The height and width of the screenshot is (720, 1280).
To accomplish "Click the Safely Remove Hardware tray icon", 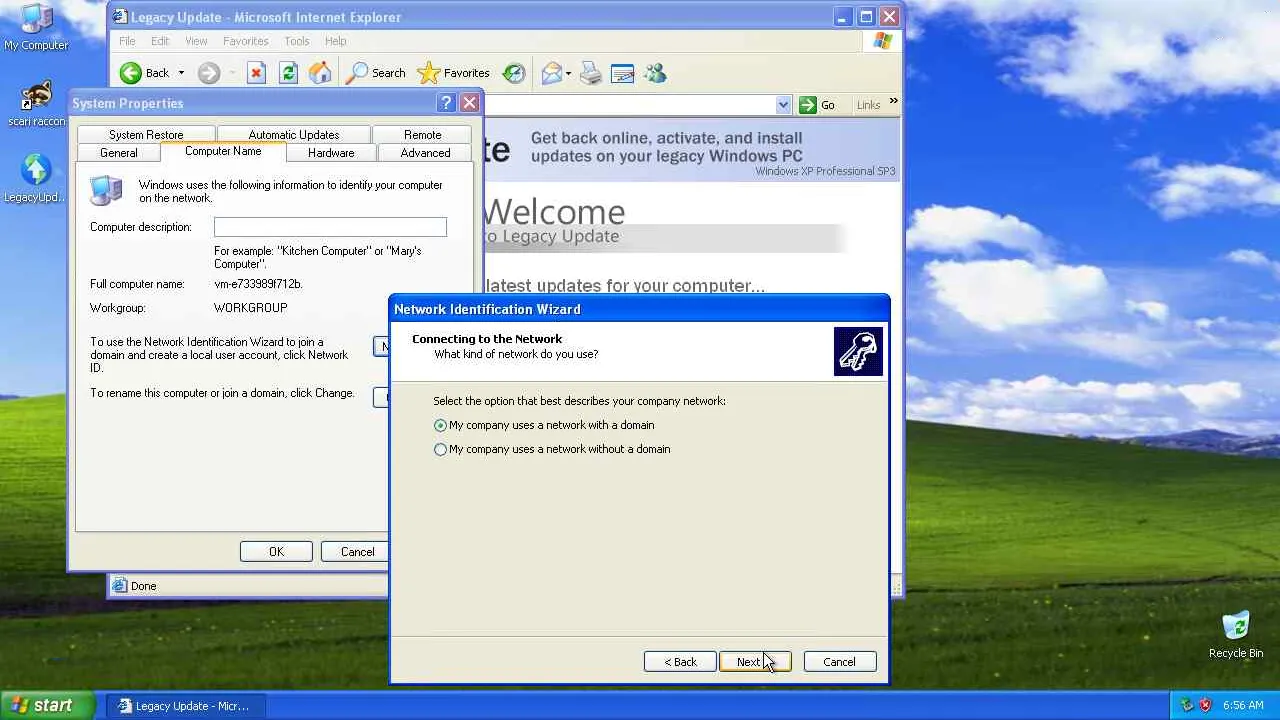I will coord(1187,705).
